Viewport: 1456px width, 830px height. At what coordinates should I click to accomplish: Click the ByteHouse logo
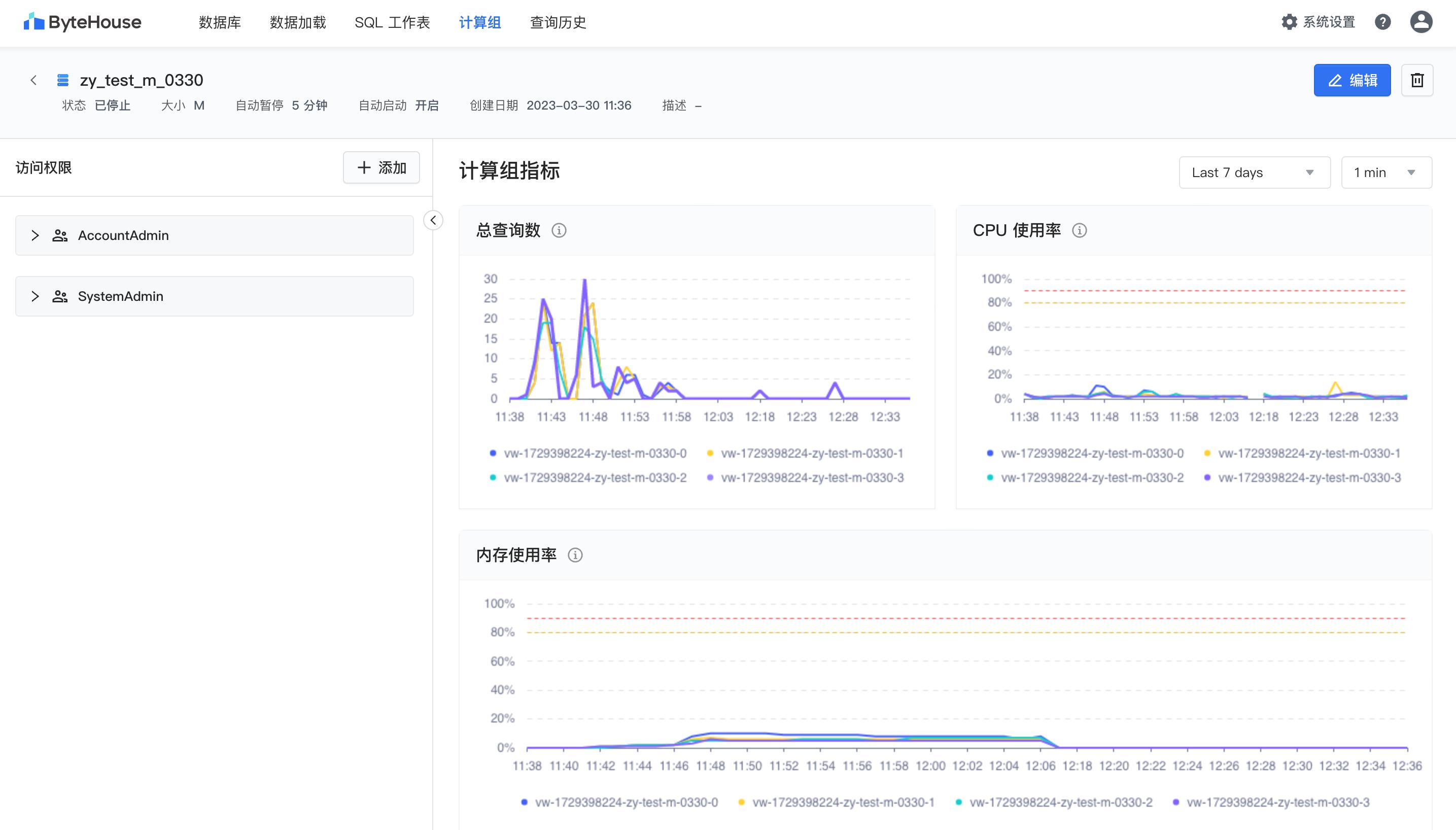click(x=82, y=22)
